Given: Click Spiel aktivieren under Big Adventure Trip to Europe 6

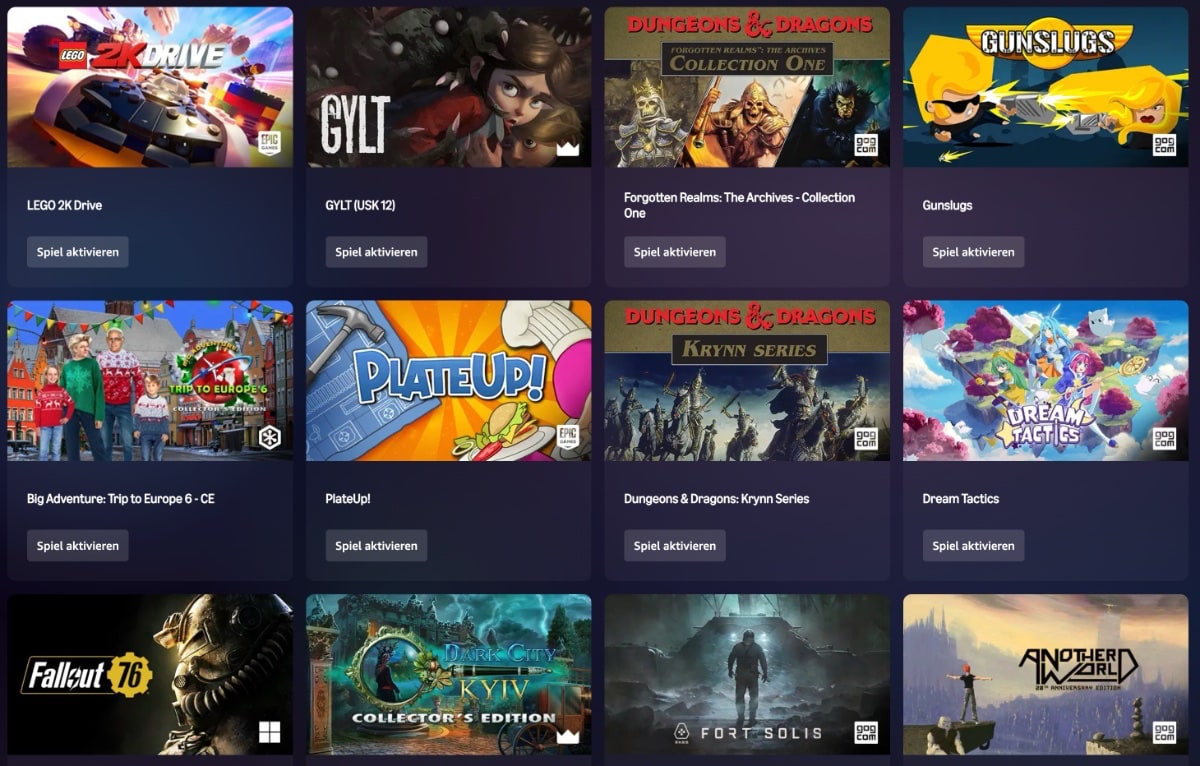Looking at the screenshot, I should [78, 546].
